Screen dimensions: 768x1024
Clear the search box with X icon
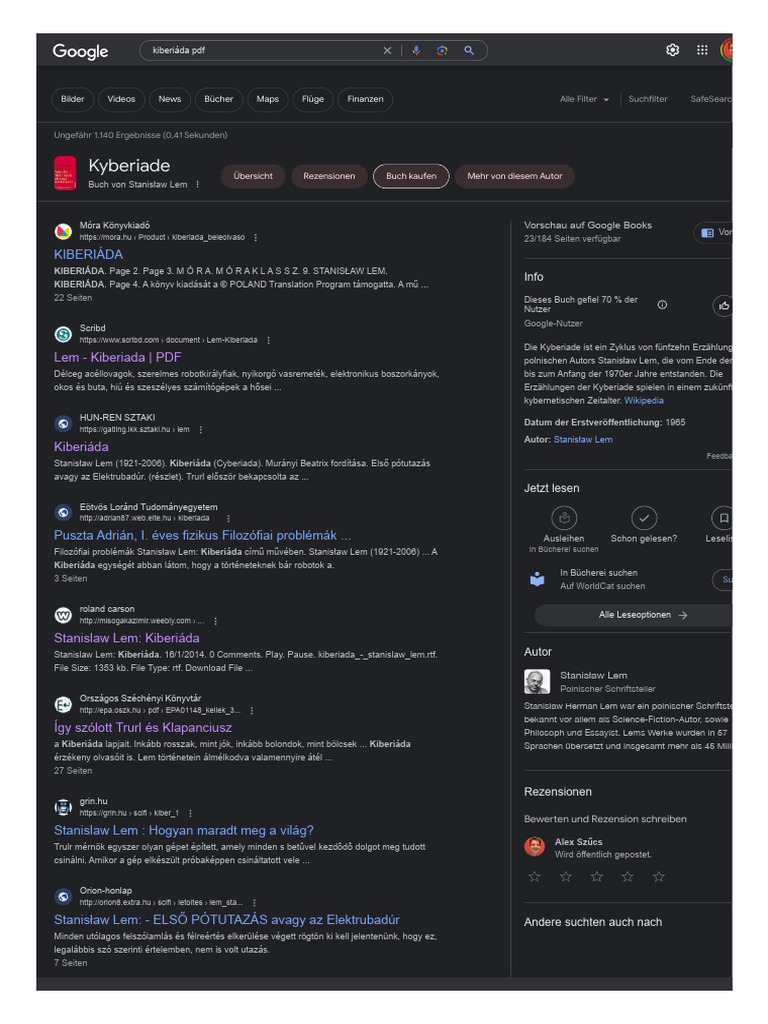pyautogui.click(x=387, y=50)
